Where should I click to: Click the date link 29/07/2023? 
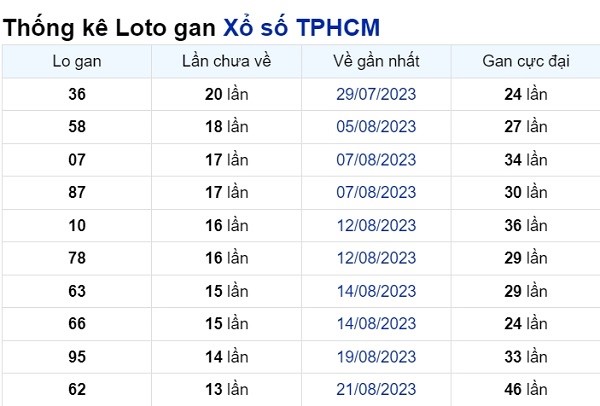375,95
